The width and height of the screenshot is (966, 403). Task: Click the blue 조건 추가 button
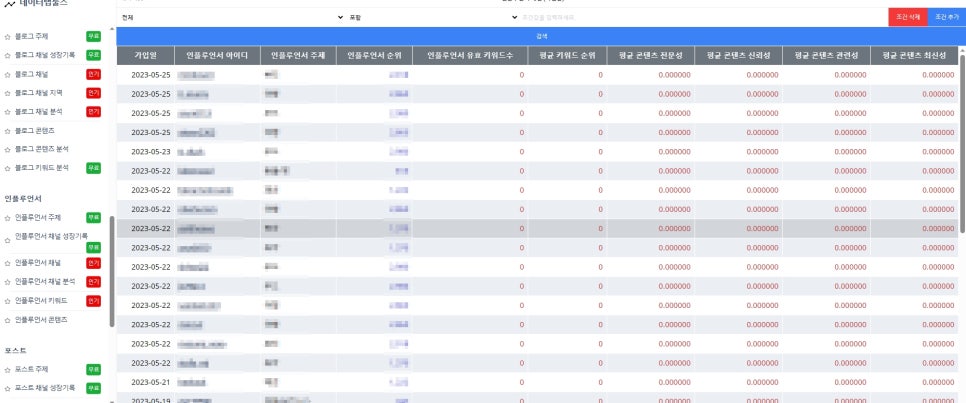(x=946, y=18)
